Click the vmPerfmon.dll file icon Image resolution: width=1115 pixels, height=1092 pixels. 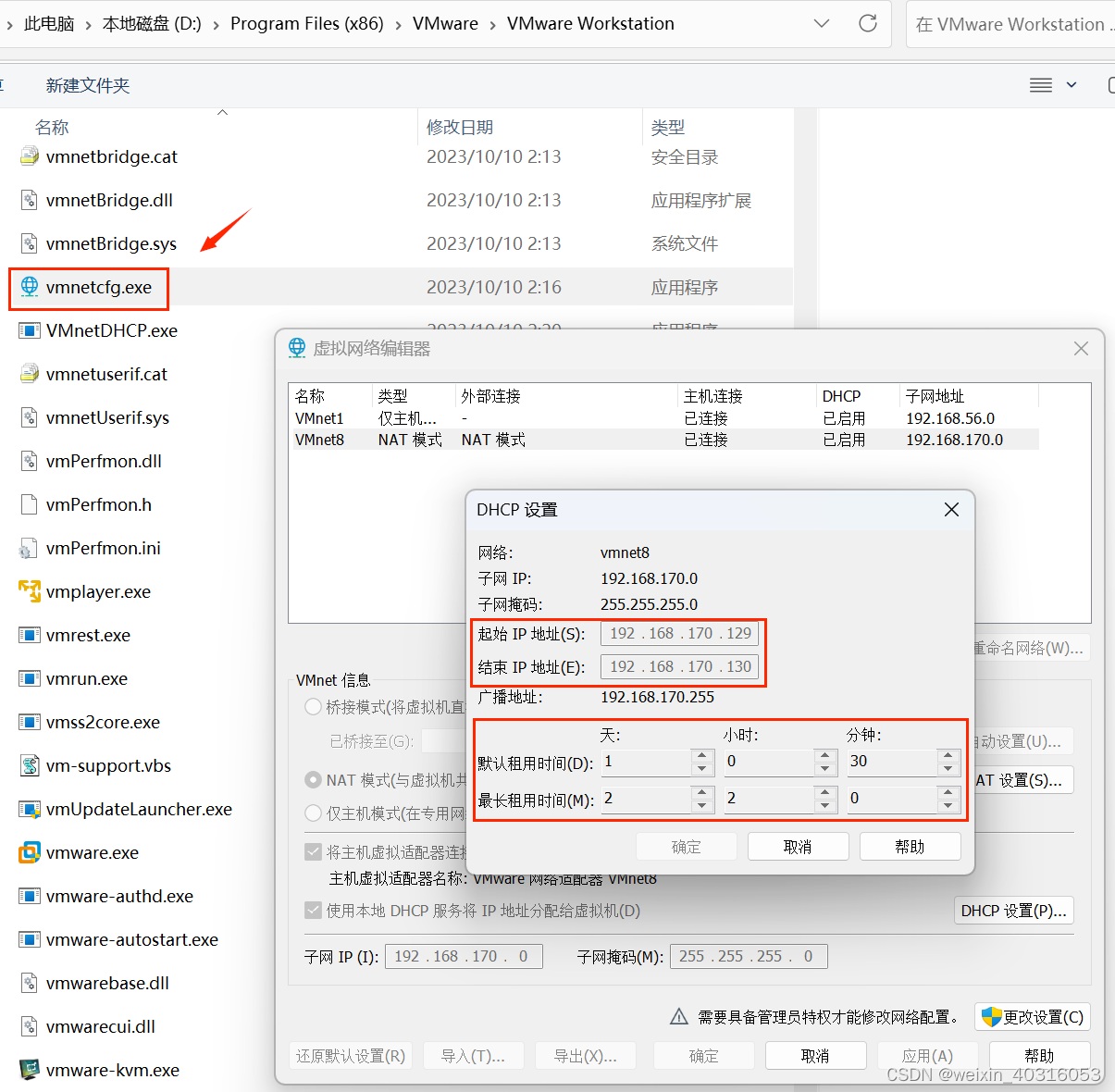click(x=30, y=461)
